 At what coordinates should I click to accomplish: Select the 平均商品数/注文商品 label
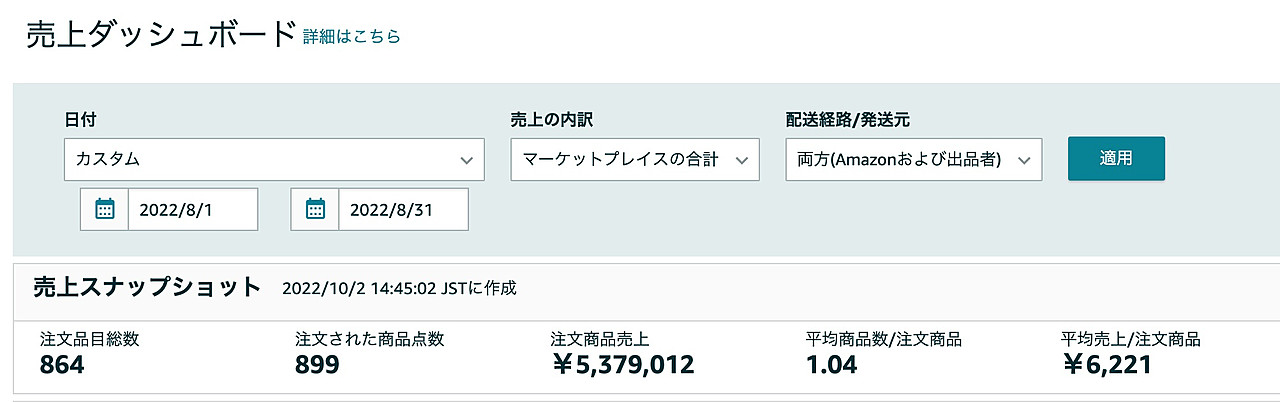click(x=884, y=339)
